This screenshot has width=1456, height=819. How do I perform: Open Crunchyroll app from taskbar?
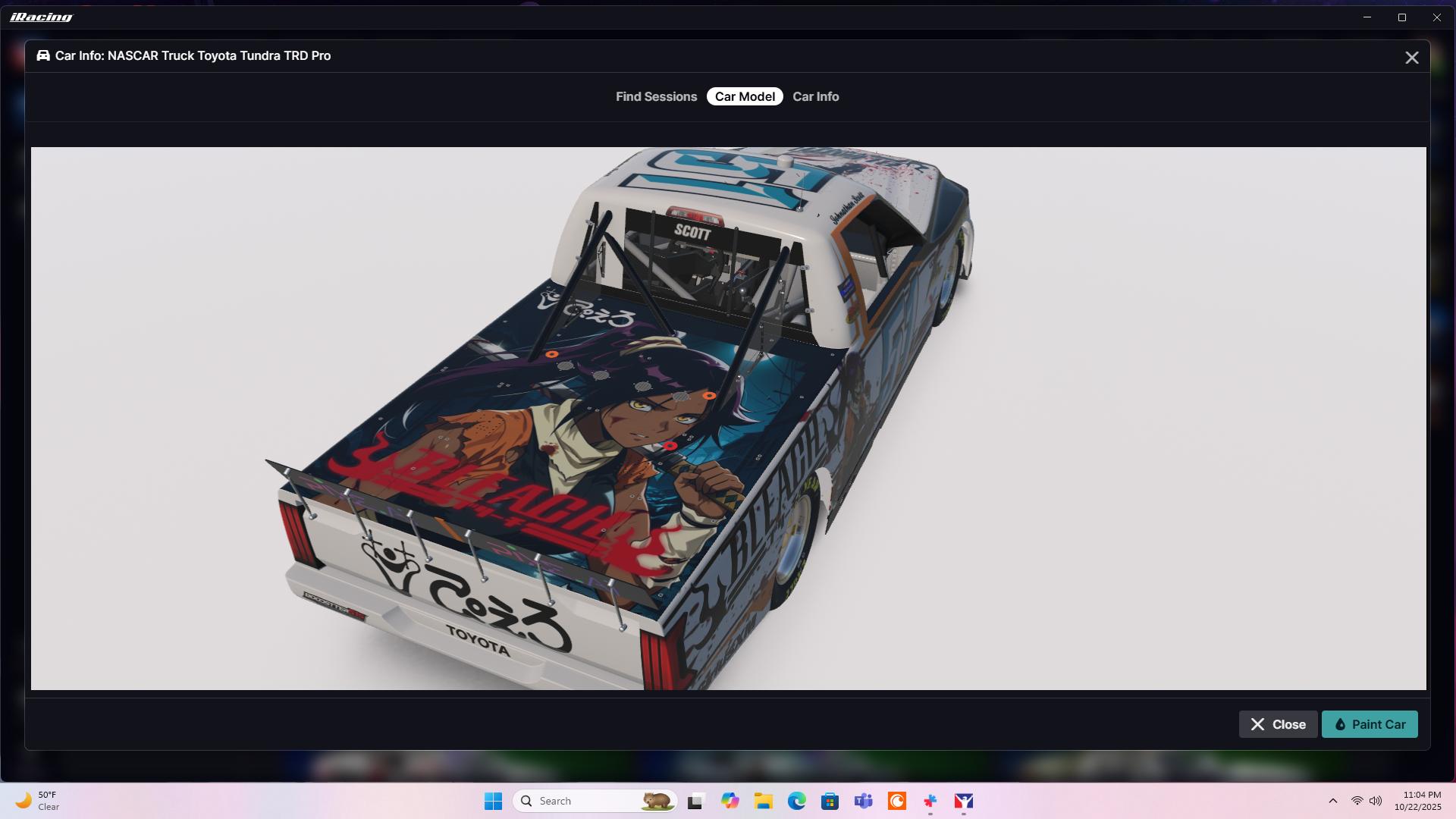[x=897, y=801]
